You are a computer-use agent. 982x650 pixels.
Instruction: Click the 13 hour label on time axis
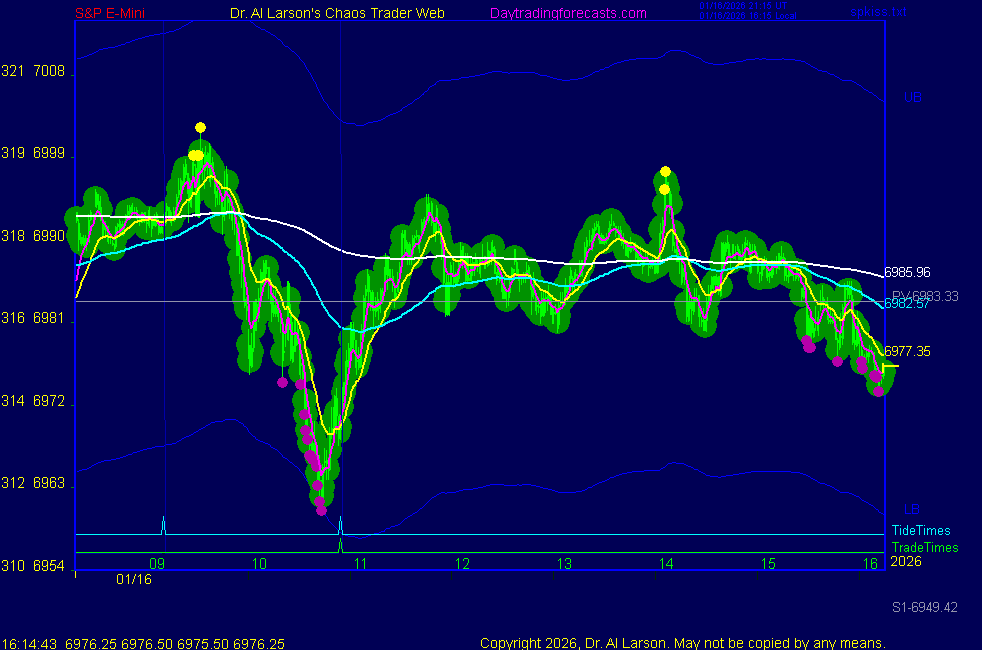point(564,564)
